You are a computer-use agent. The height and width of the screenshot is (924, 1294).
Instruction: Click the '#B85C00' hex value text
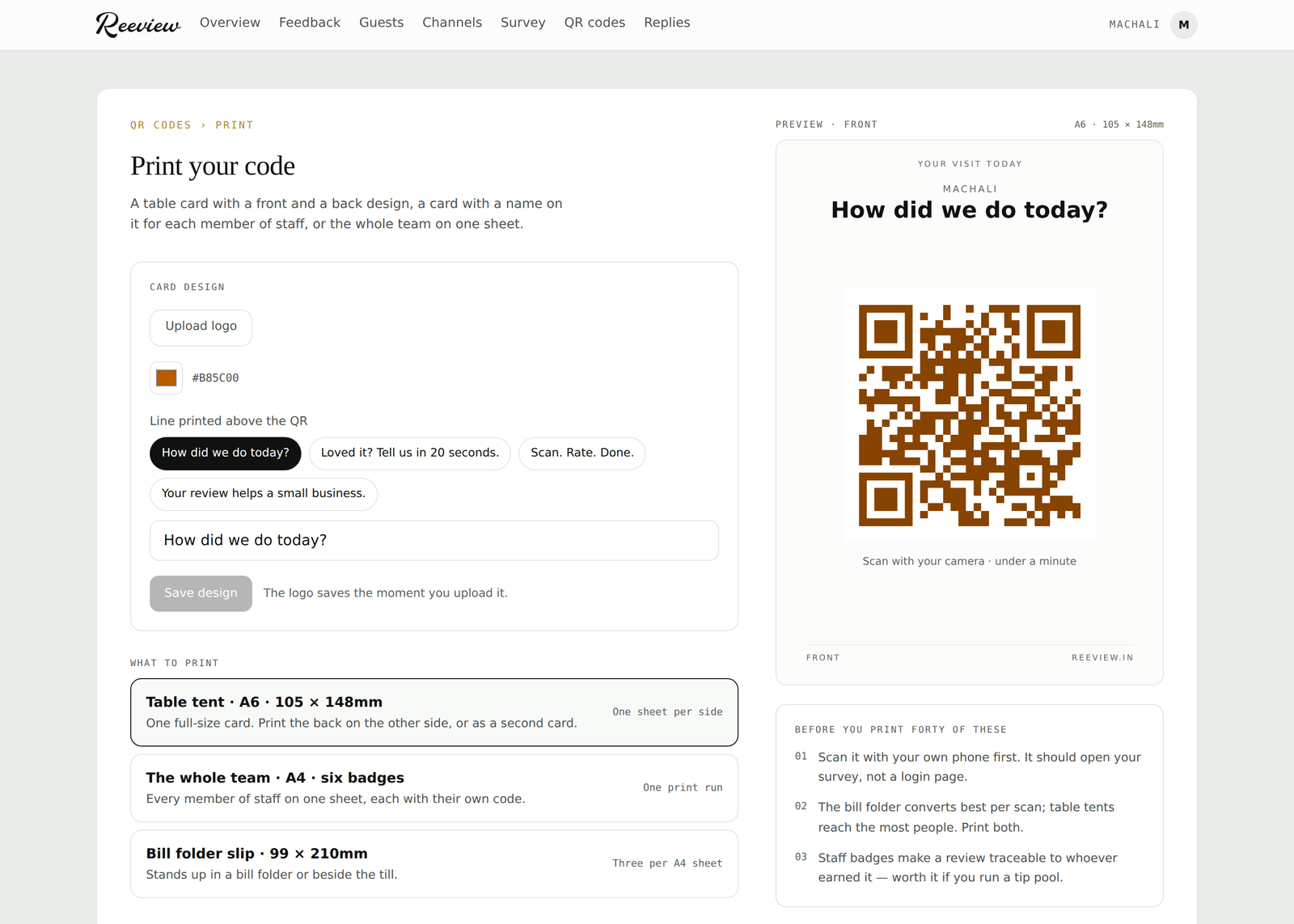point(215,378)
